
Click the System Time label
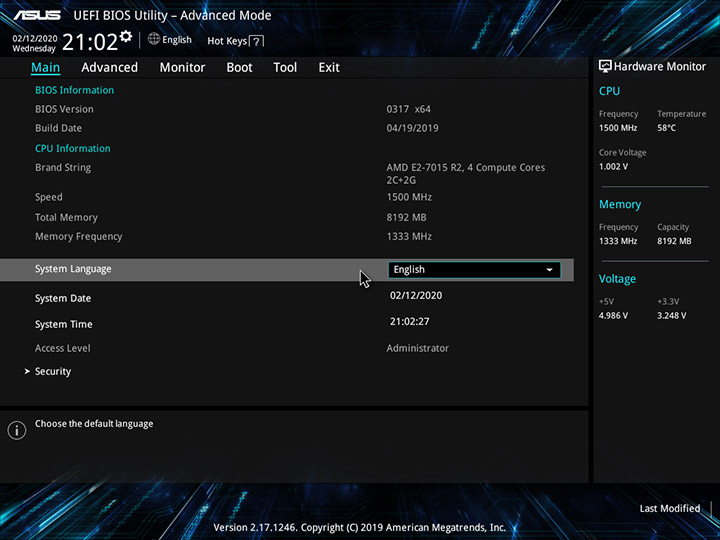(x=63, y=324)
